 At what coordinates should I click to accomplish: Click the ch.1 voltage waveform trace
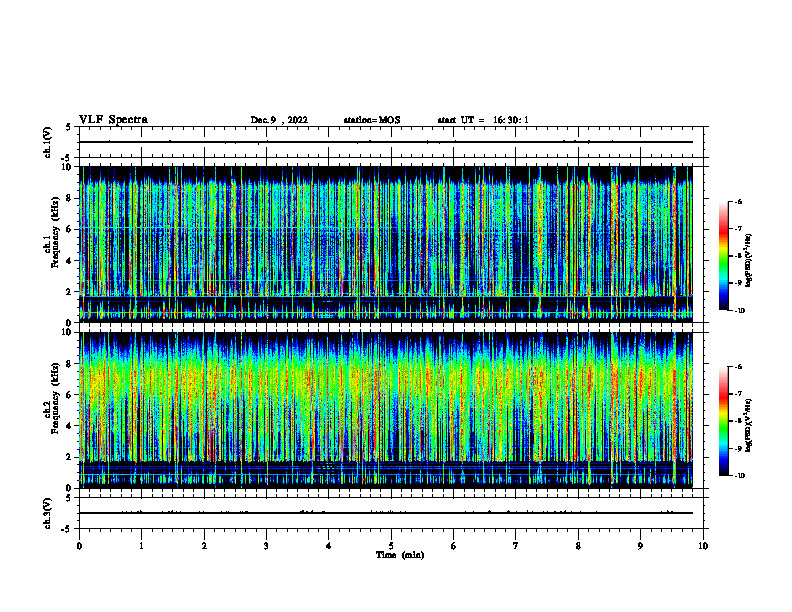386,142
